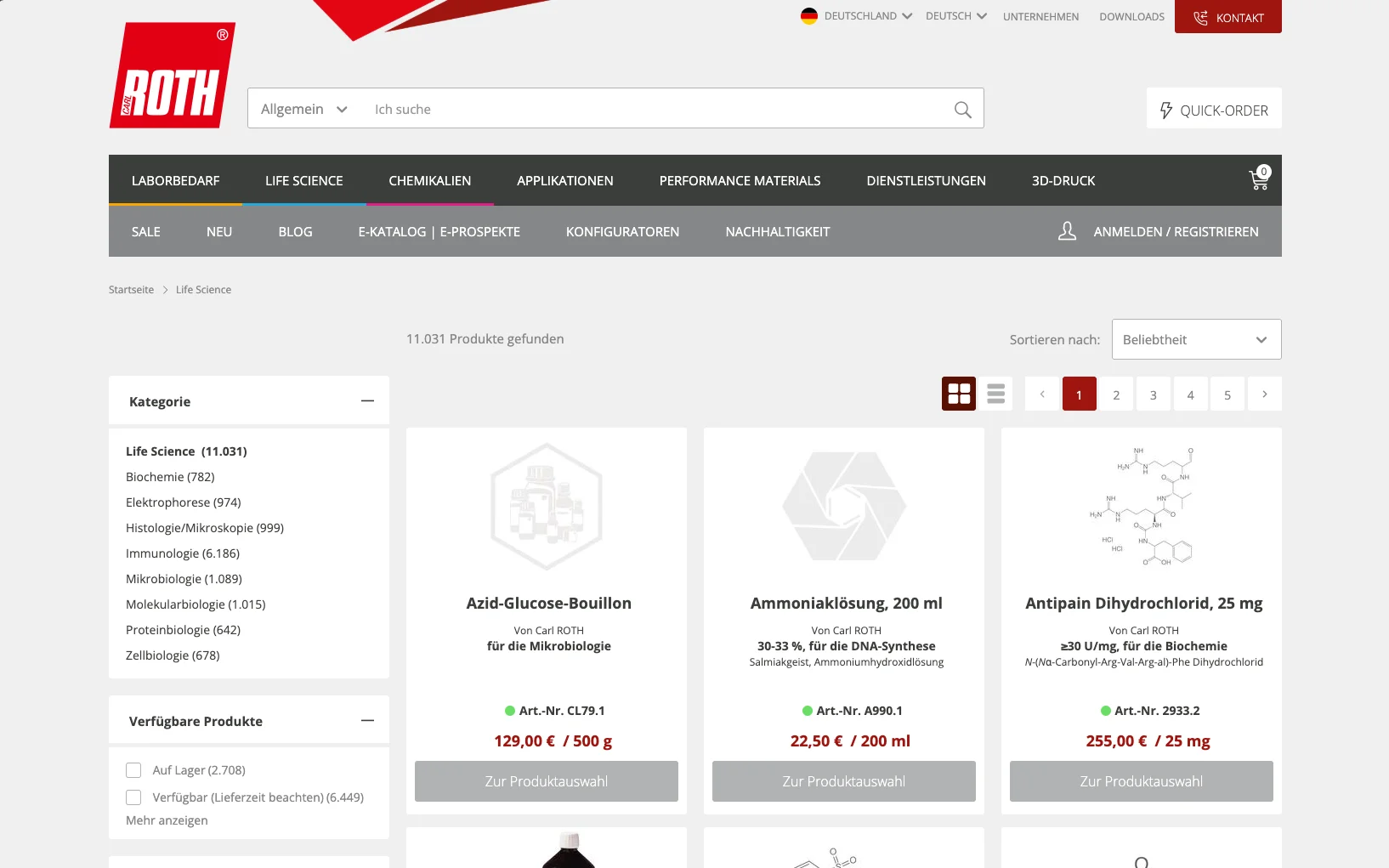Go to next page arrow
The height and width of the screenshot is (868, 1389).
coord(1265,394)
